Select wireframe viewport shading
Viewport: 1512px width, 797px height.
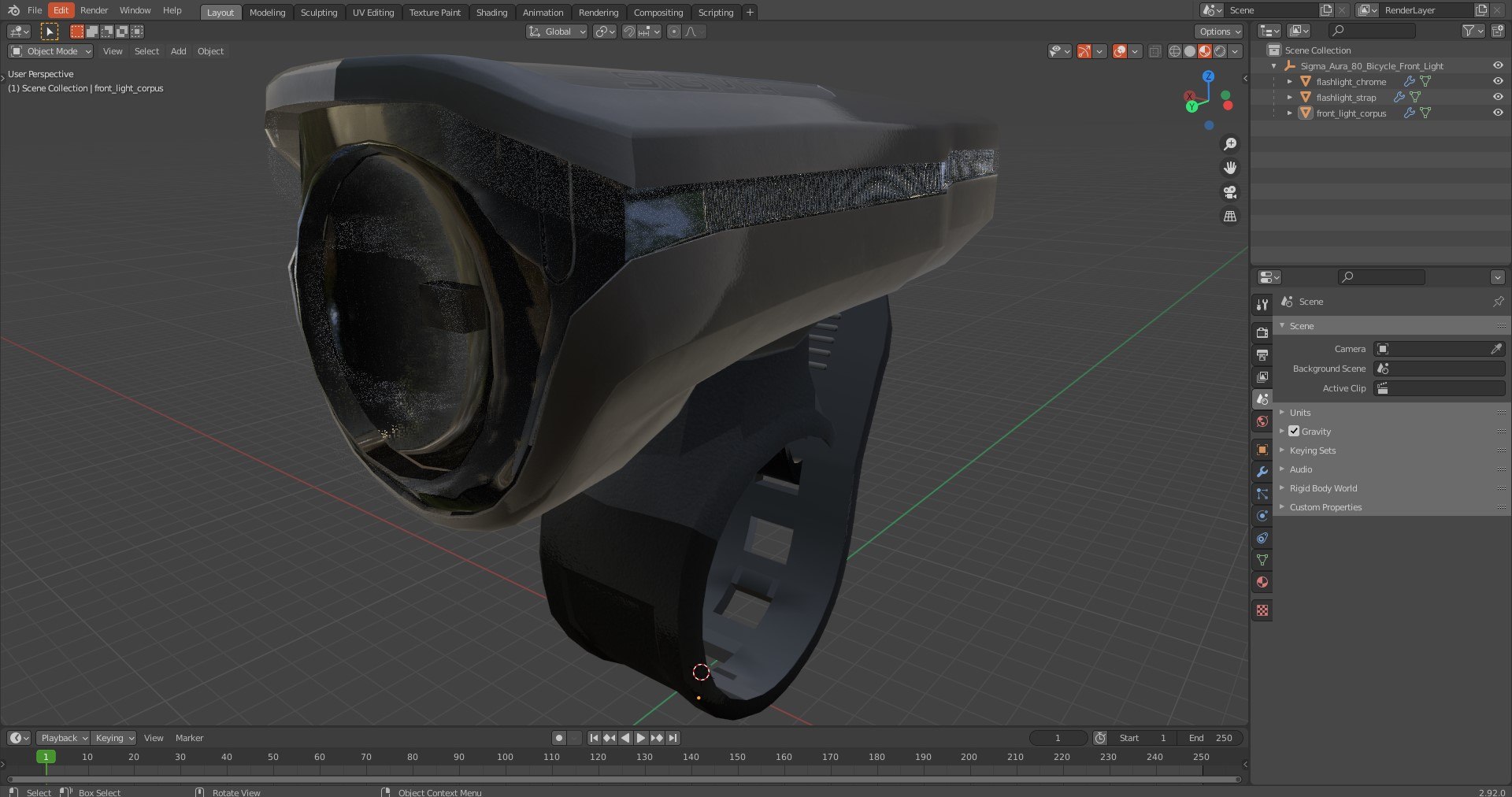(x=1175, y=51)
